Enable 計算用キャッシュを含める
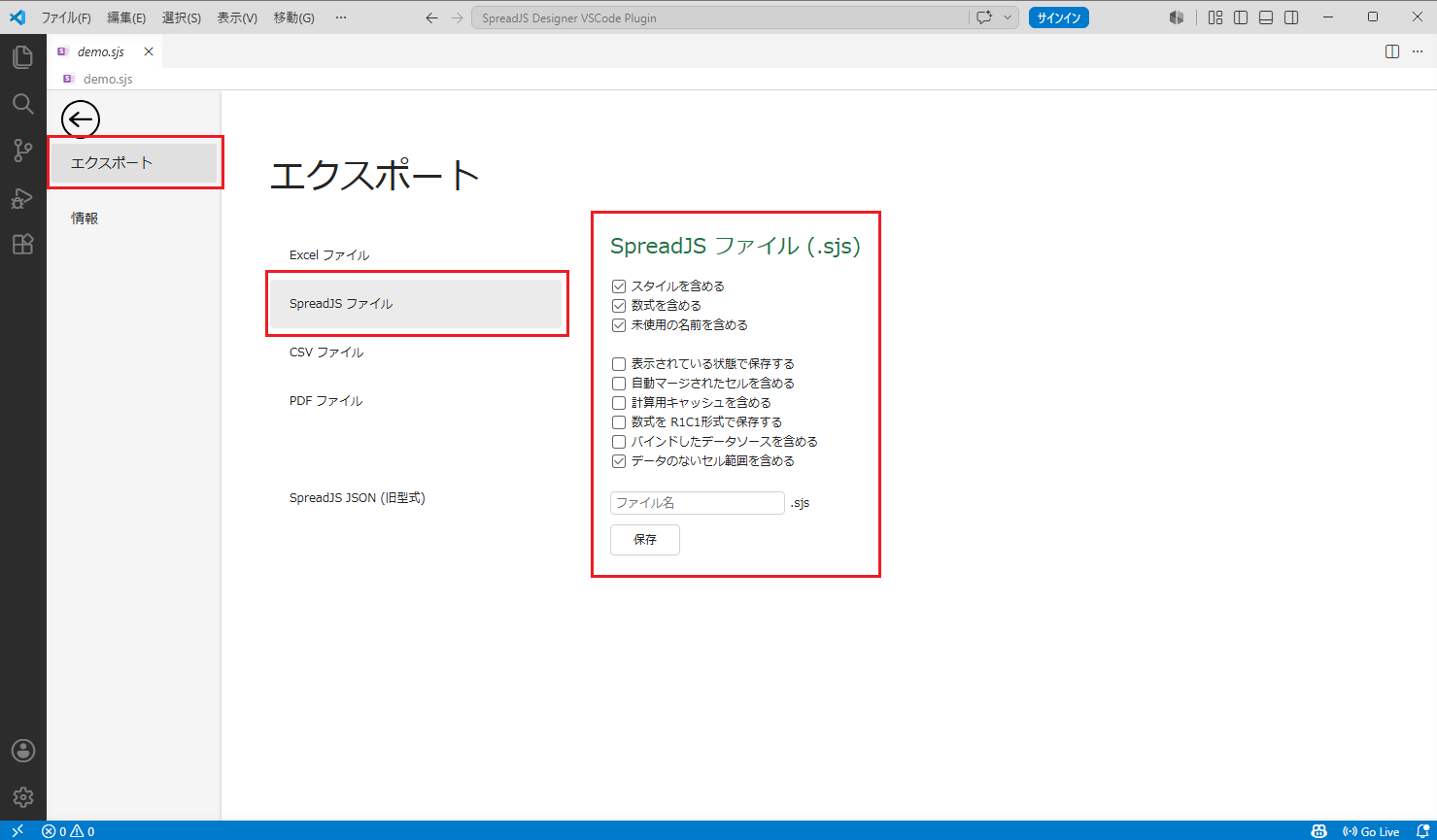The width and height of the screenshot is (1437, 840). (619, 403)
